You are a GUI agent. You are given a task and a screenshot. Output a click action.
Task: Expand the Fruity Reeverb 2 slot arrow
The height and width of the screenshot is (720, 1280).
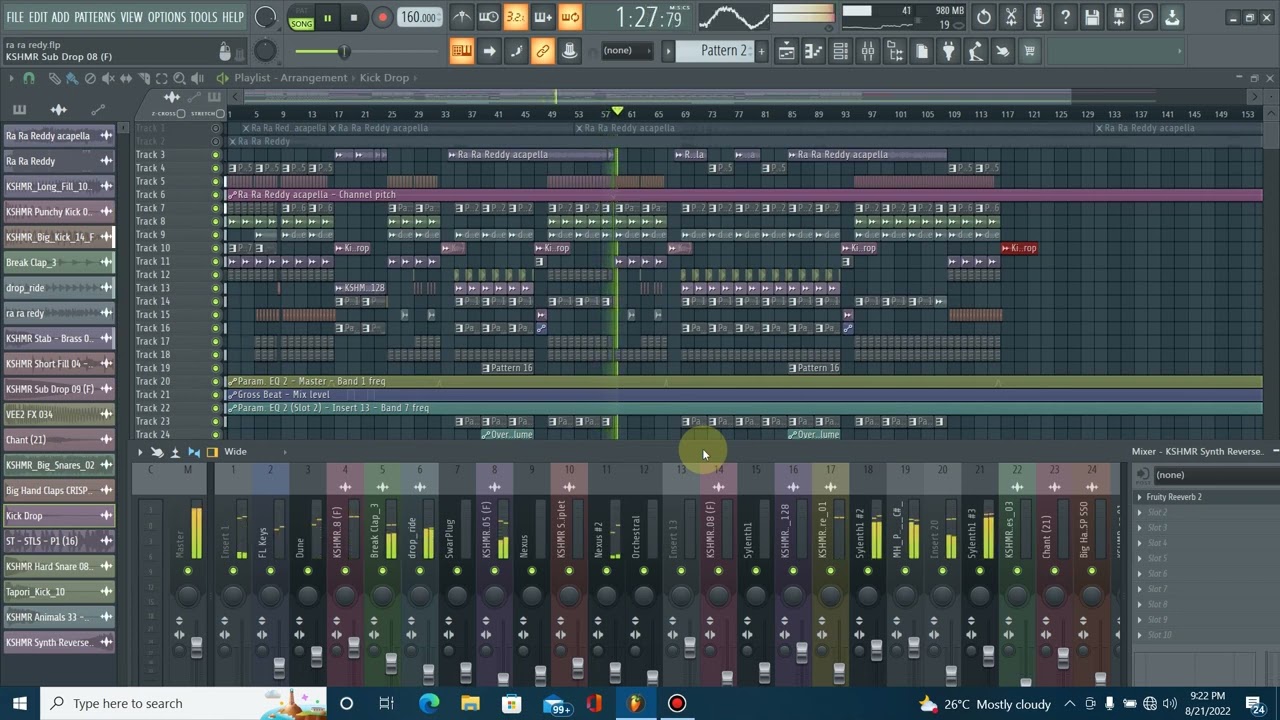click(x=1139, y=497)
